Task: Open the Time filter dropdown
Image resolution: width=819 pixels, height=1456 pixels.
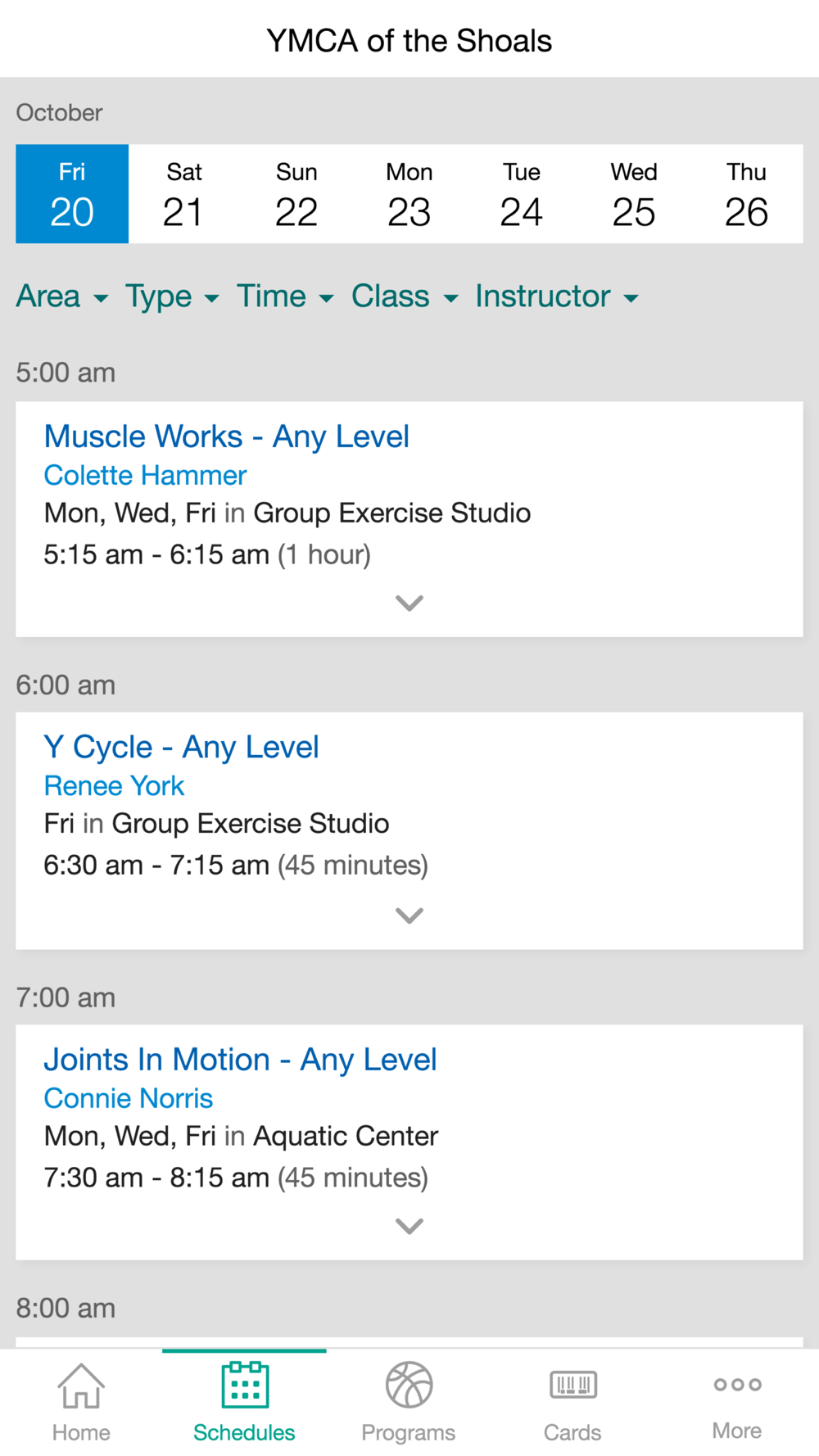Action: pos(285,296)
